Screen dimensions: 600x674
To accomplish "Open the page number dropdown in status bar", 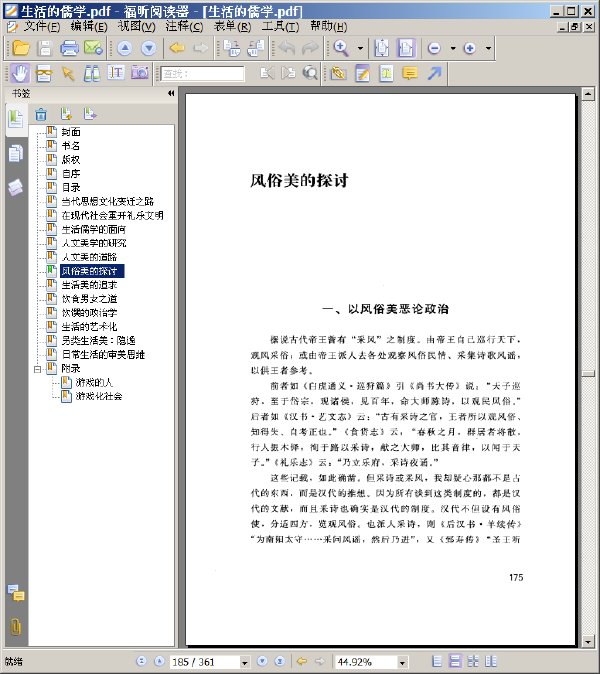I will [245, 662].
